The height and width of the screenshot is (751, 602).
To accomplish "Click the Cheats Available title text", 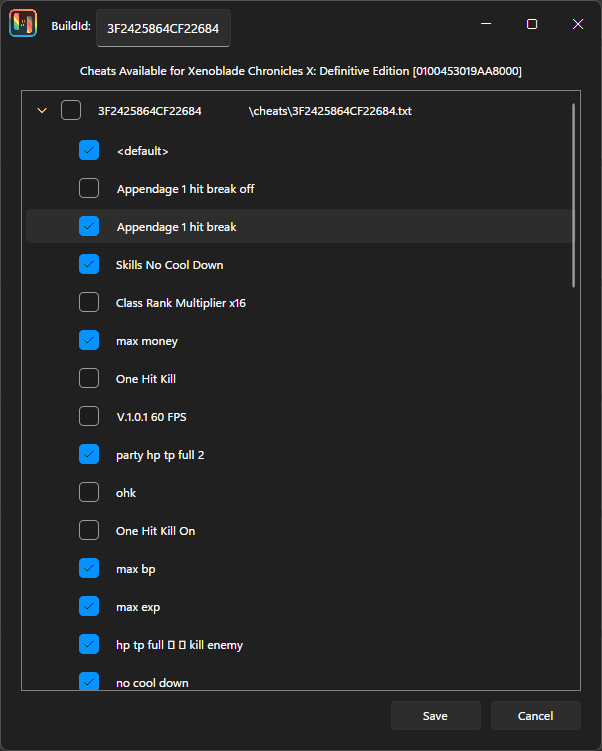I will point(301,71).
